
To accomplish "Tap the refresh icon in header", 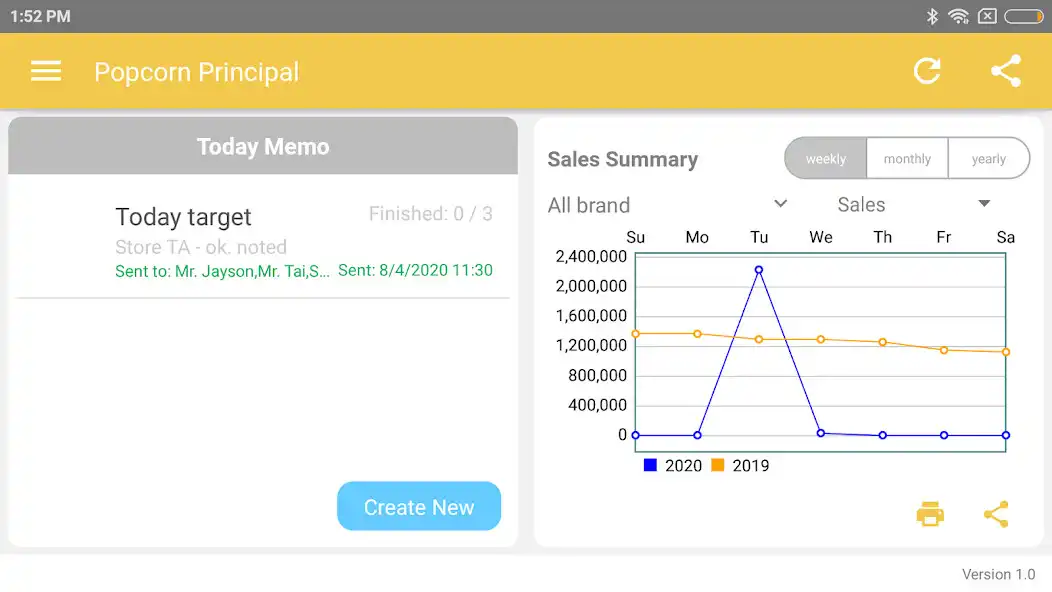I will pyautogui.click(x=927, y=71).
